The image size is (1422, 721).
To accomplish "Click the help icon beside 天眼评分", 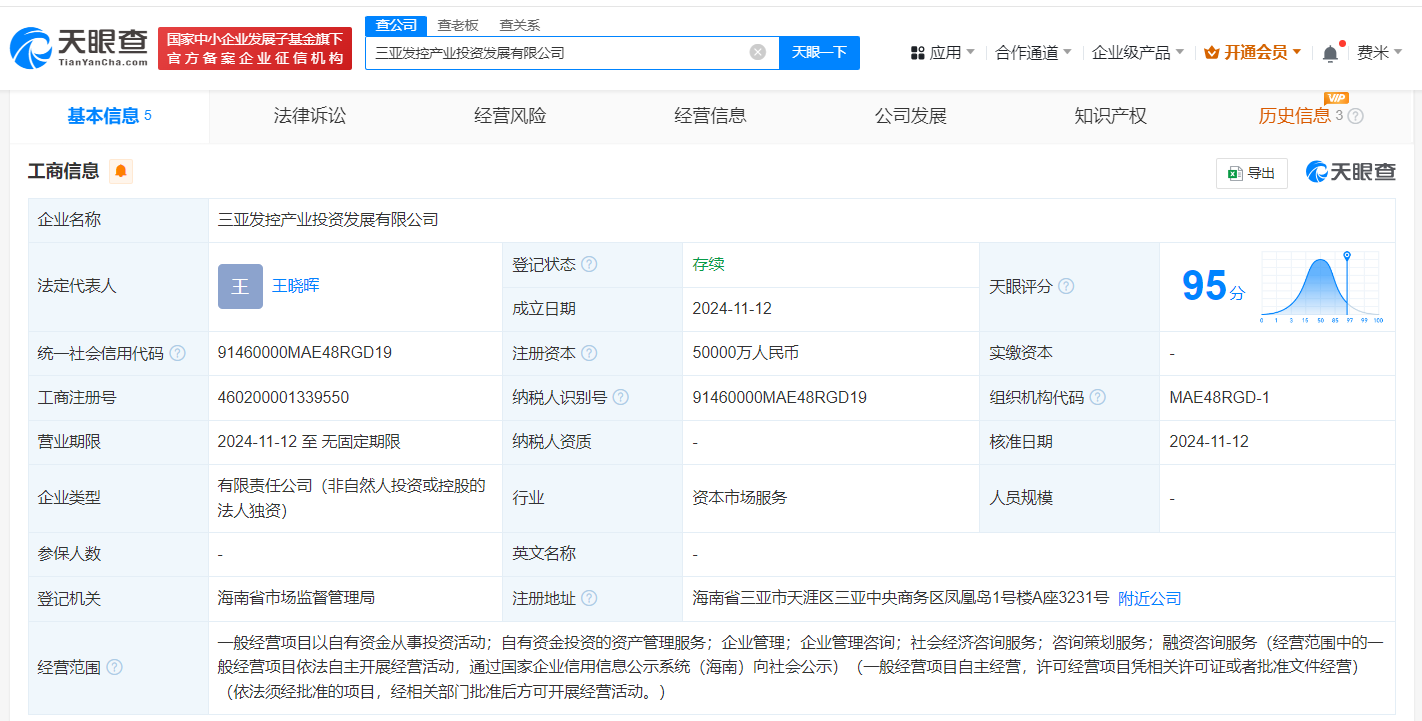I will point(1066,287).
